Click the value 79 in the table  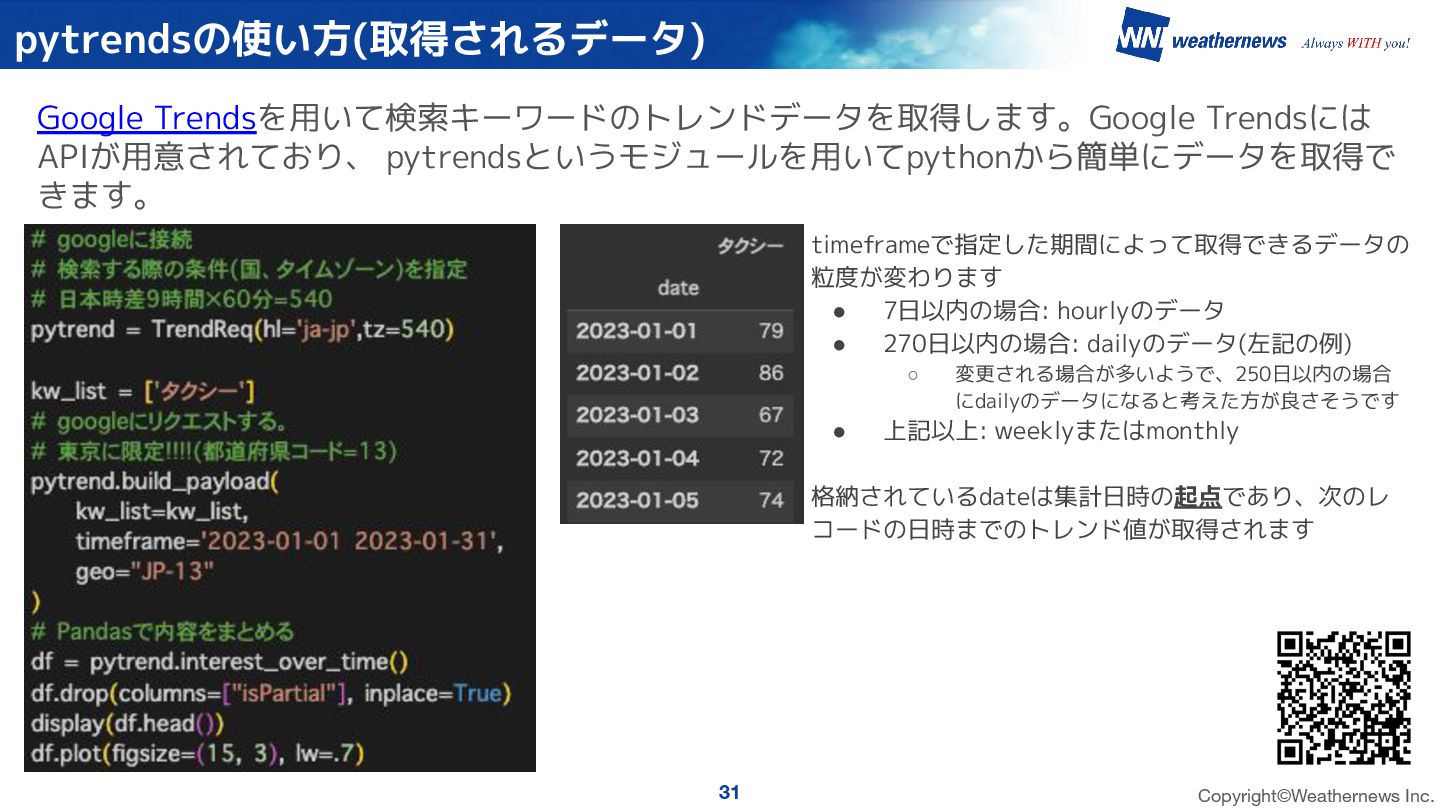point(771,331)
